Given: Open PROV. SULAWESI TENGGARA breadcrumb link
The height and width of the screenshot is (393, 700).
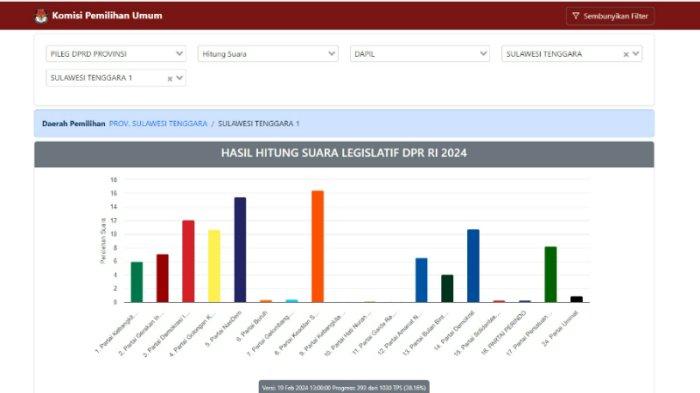Looking at the screenshot, I should click(x=158, y=123).
